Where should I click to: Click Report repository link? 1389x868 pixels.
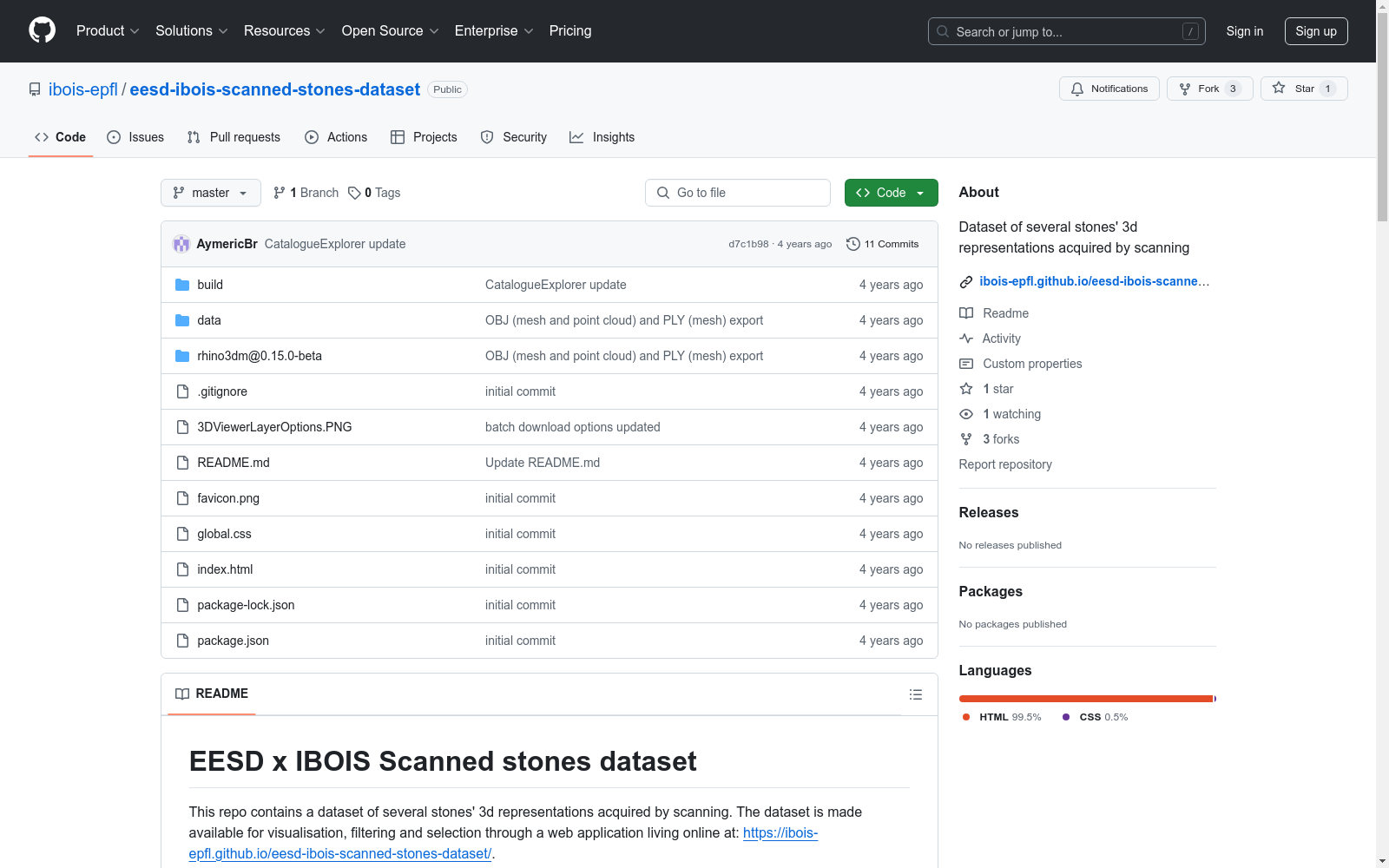[x=1005, y=464]
